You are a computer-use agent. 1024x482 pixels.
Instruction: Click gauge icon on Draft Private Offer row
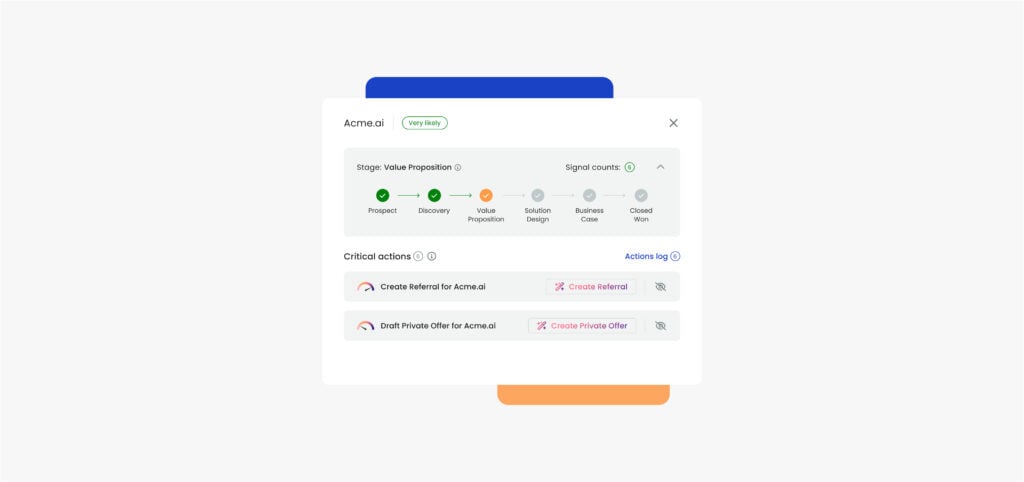pyautogui.click(x=366, y=326)
